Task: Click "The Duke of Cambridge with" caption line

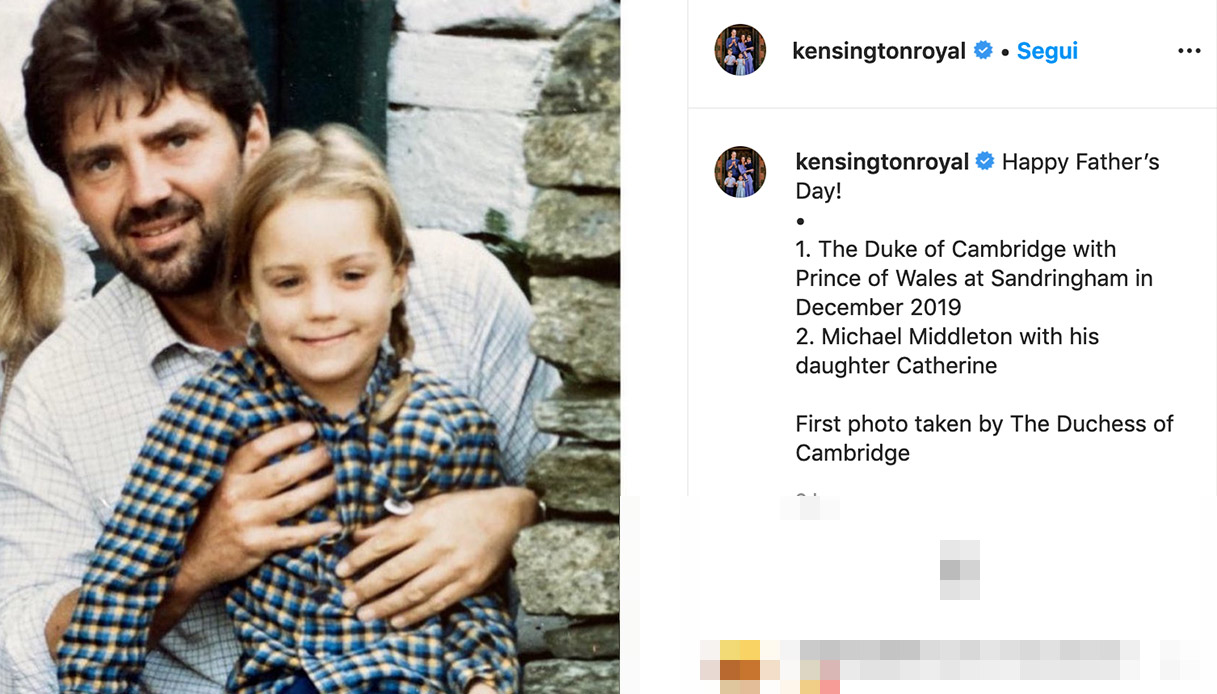Action: pos(955,249)
